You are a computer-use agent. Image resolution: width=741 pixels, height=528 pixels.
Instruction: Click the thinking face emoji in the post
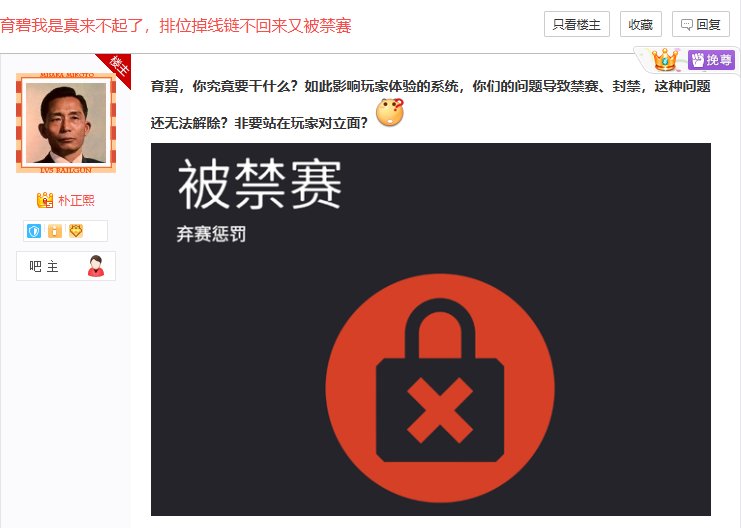(x=390, y=112)
